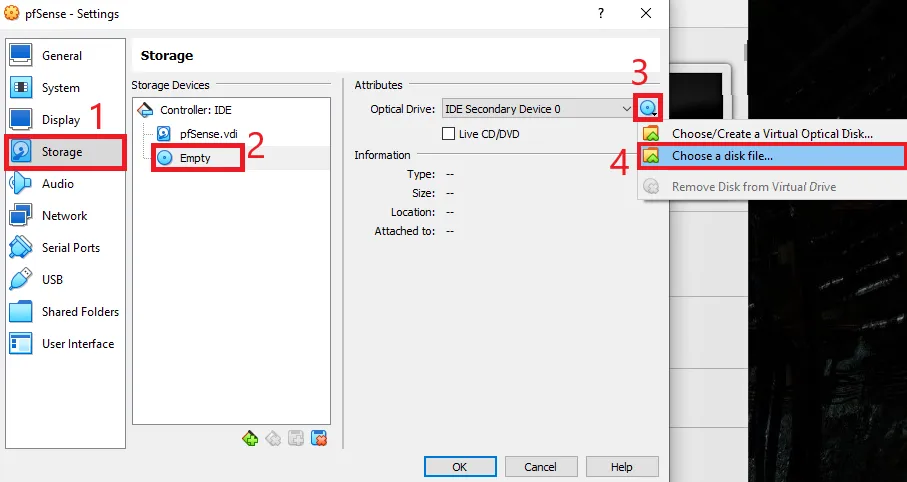Click the remove storage controller icon
907x482 pixels.
point(273,438)
